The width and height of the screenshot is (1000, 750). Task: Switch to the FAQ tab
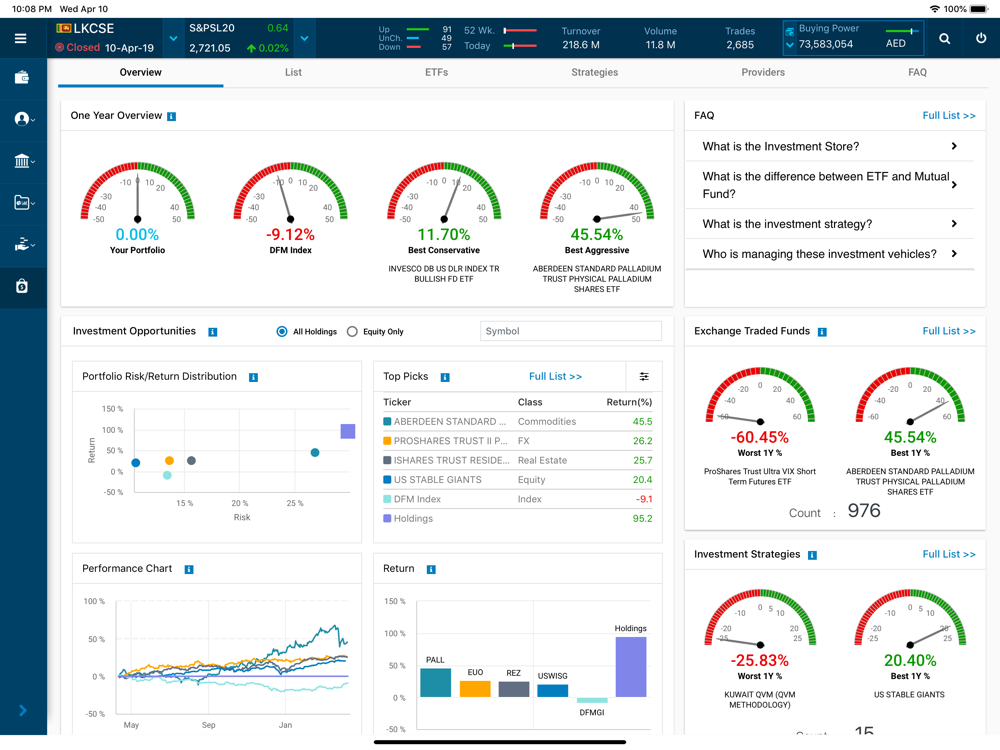click(x=917, y=73)
